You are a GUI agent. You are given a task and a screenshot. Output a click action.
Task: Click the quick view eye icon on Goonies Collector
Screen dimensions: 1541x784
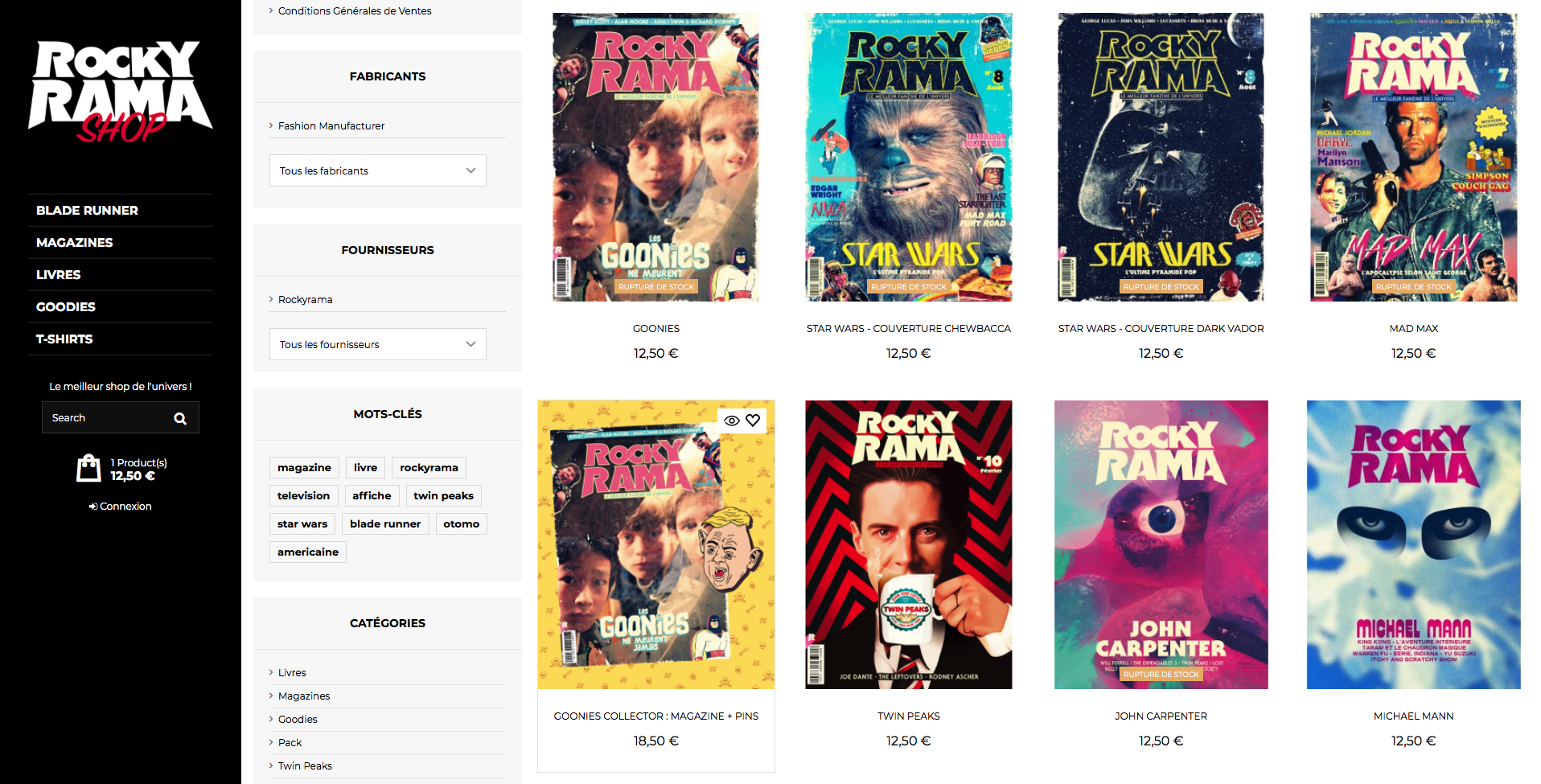pos(732,421)
